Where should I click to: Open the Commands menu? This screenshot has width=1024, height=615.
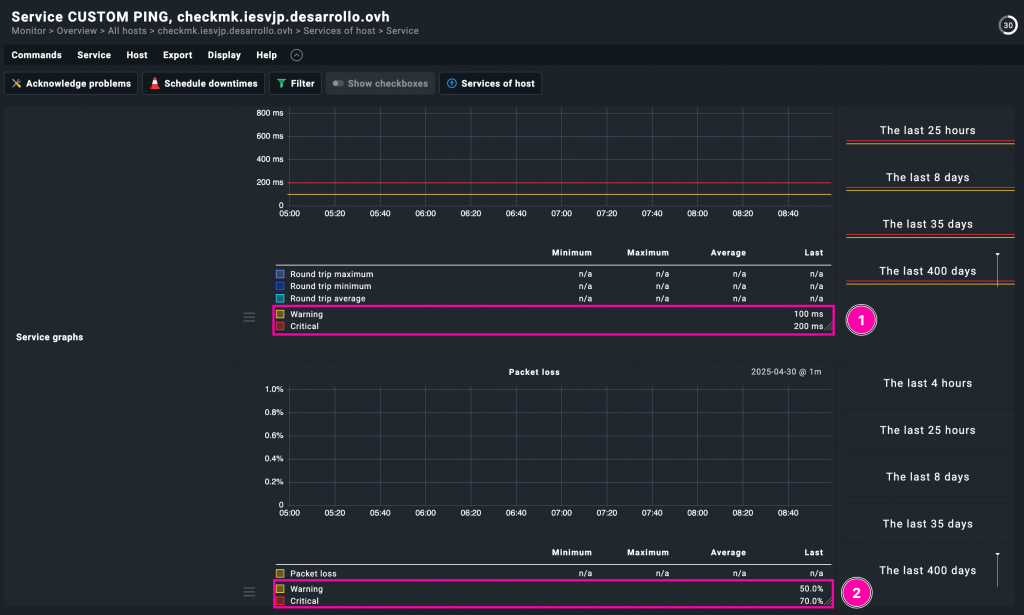[36, 55]
